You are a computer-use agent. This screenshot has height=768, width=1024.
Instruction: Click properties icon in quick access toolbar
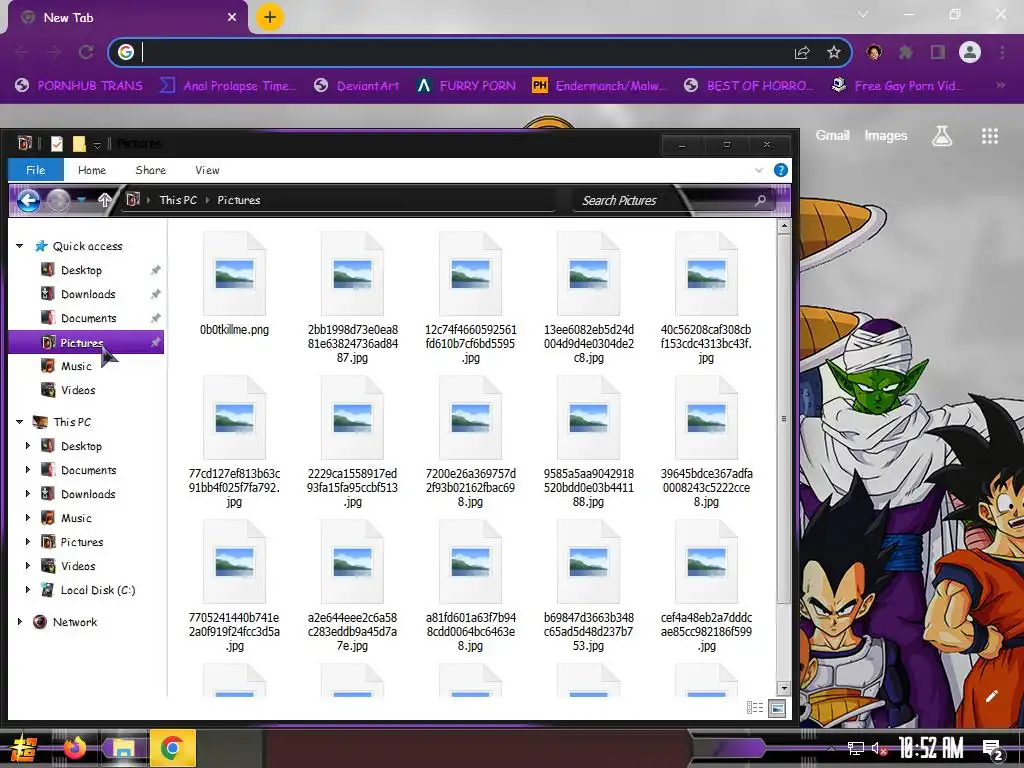click(57, 144)
